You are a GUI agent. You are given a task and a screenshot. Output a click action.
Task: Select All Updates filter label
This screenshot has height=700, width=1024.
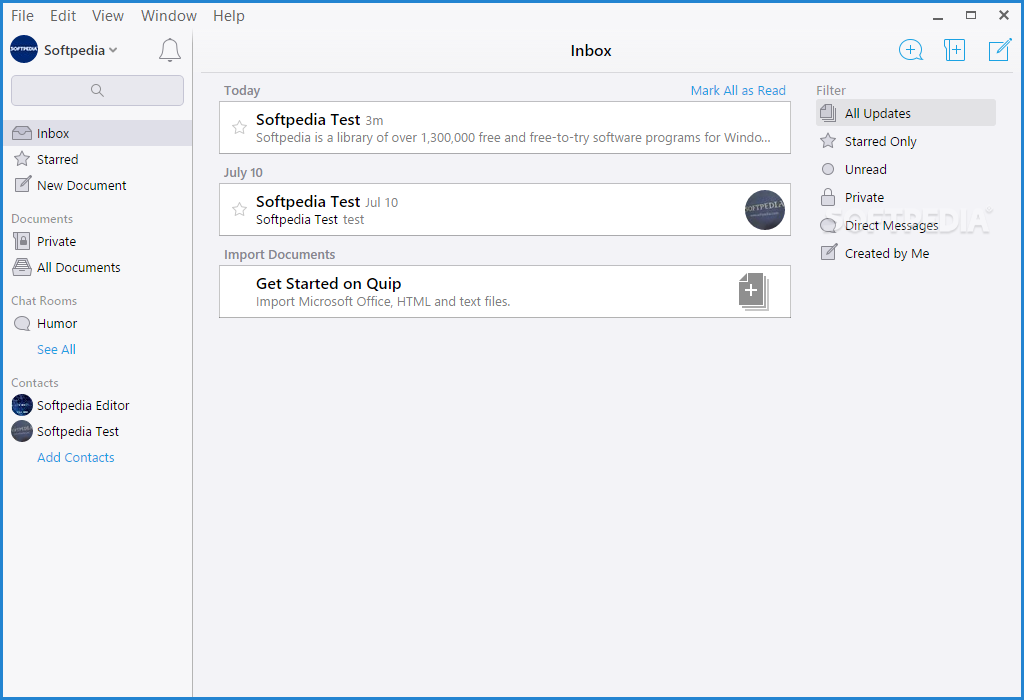coord(878,114)
